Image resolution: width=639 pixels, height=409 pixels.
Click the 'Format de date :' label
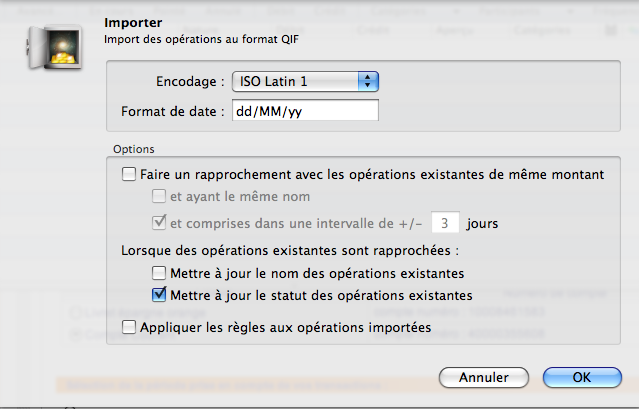tap(172, 111)
